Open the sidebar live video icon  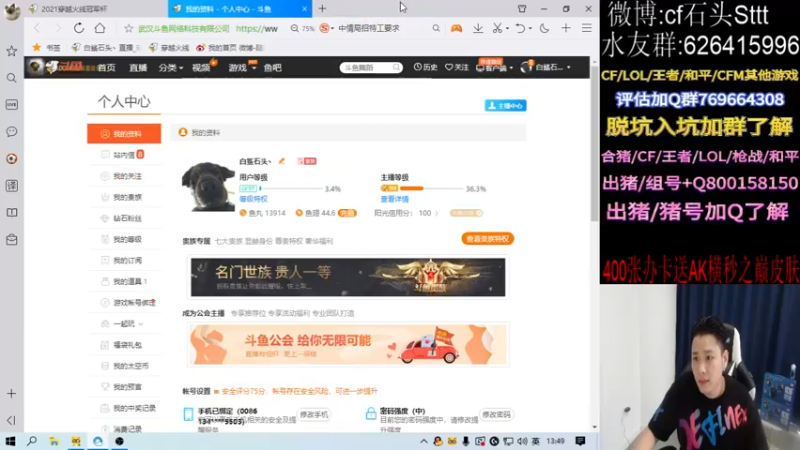[x=11, y=105]
